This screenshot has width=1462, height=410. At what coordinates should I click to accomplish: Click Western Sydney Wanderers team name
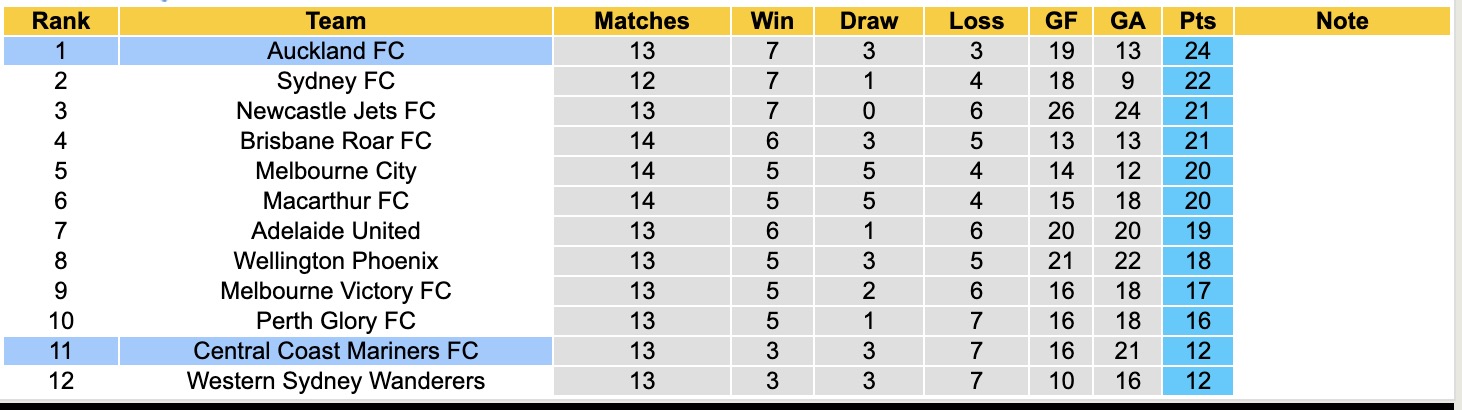335,381
